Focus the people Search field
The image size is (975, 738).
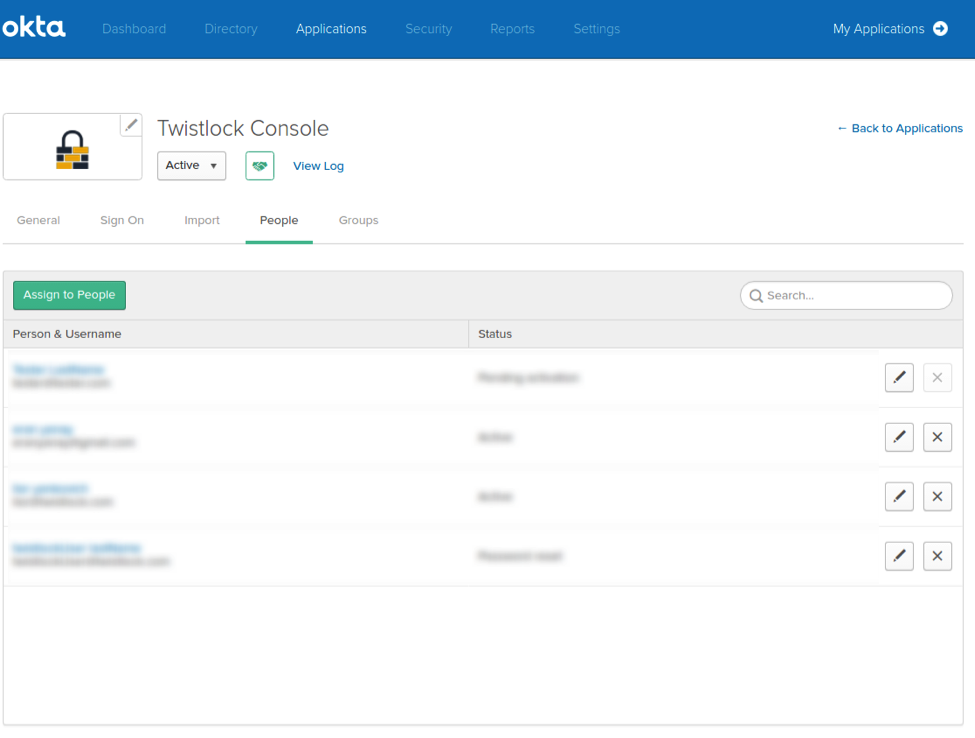pos(846,295)
